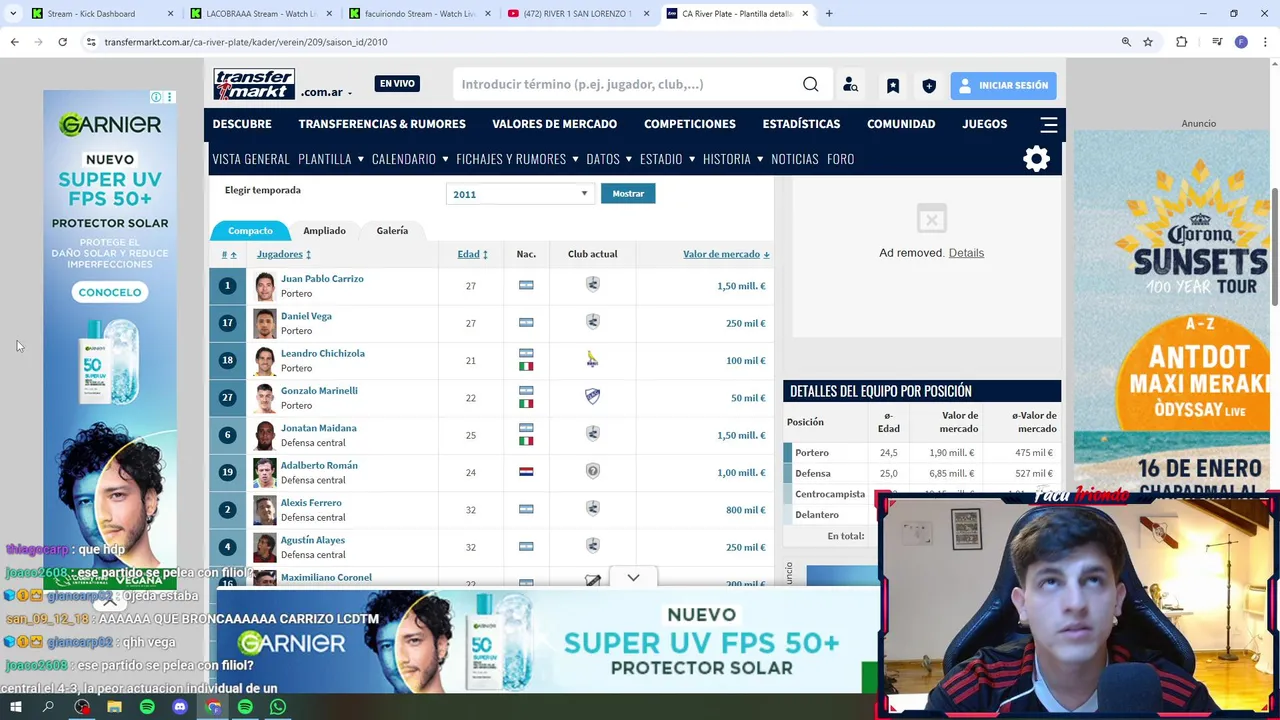Screen dimensions: 1280x720
Task: Collapse the bottom banner ad with chevron
Action: point(633,578)
